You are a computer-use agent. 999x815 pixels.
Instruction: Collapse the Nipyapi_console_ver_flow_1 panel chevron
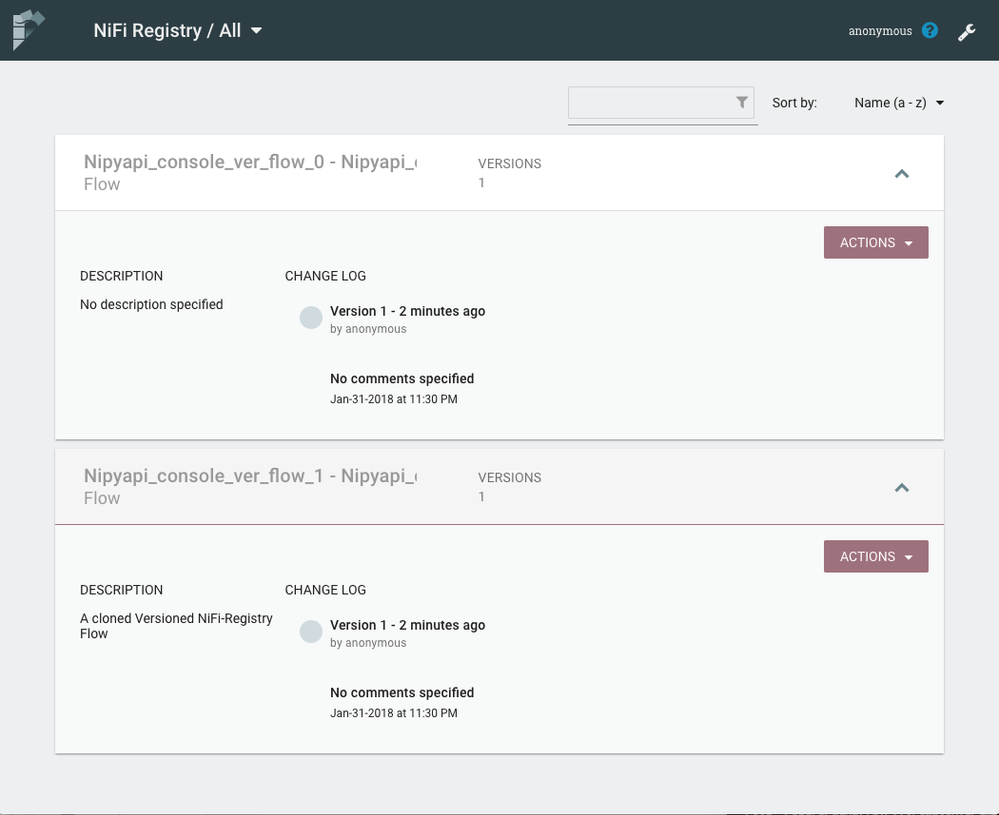tap(901, 488)
